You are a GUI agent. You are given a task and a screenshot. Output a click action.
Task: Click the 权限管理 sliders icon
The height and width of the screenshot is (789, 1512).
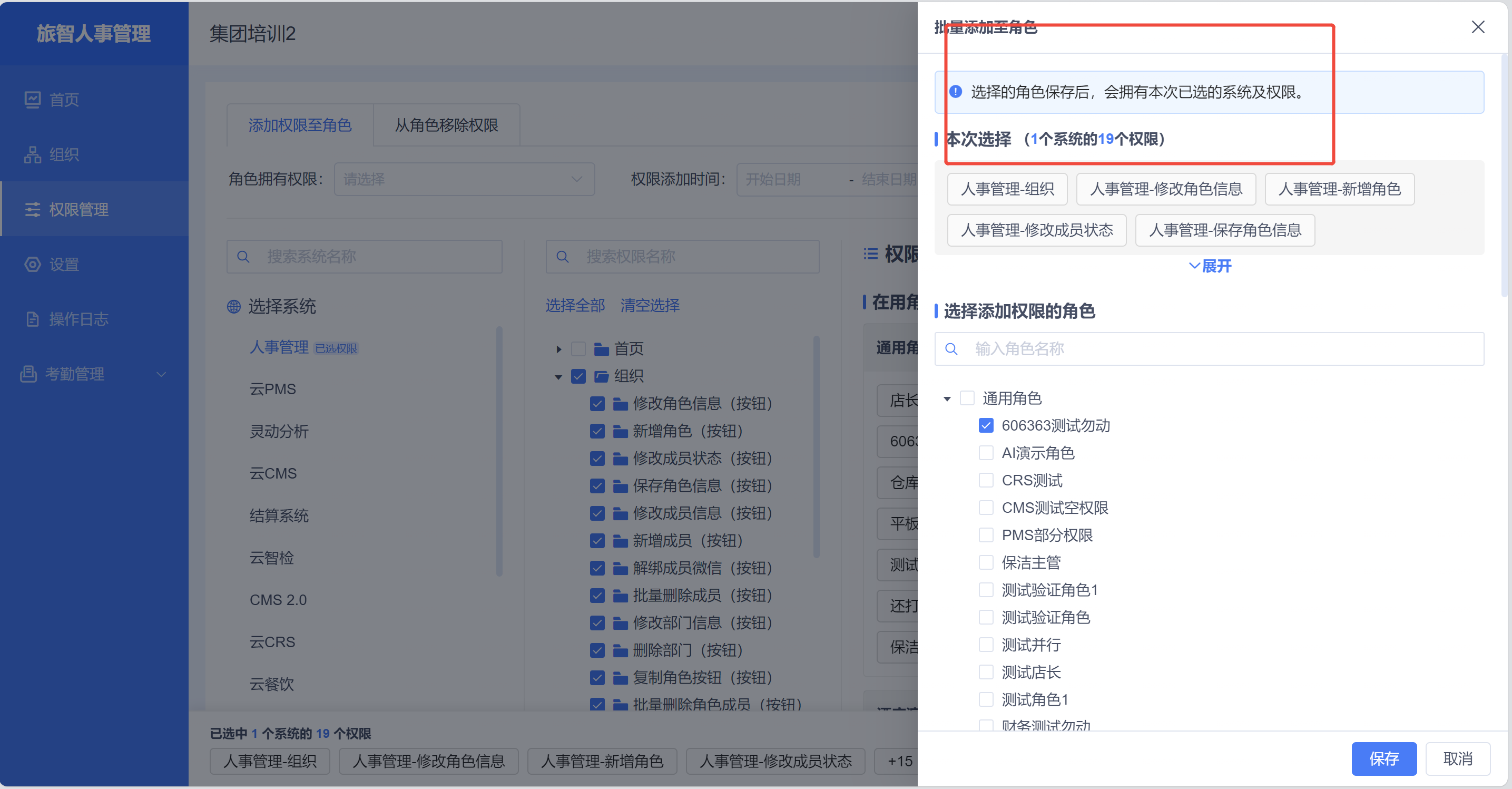[x=32, y=210]
